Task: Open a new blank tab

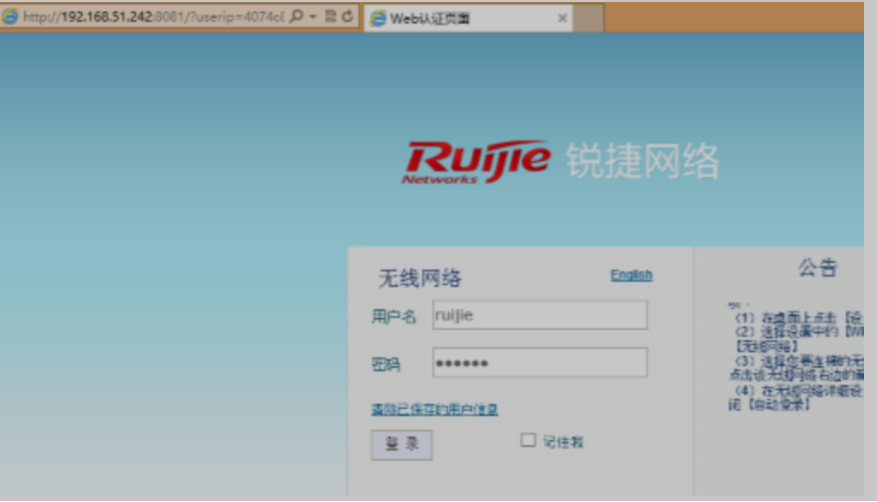Action: pos(588,18)
